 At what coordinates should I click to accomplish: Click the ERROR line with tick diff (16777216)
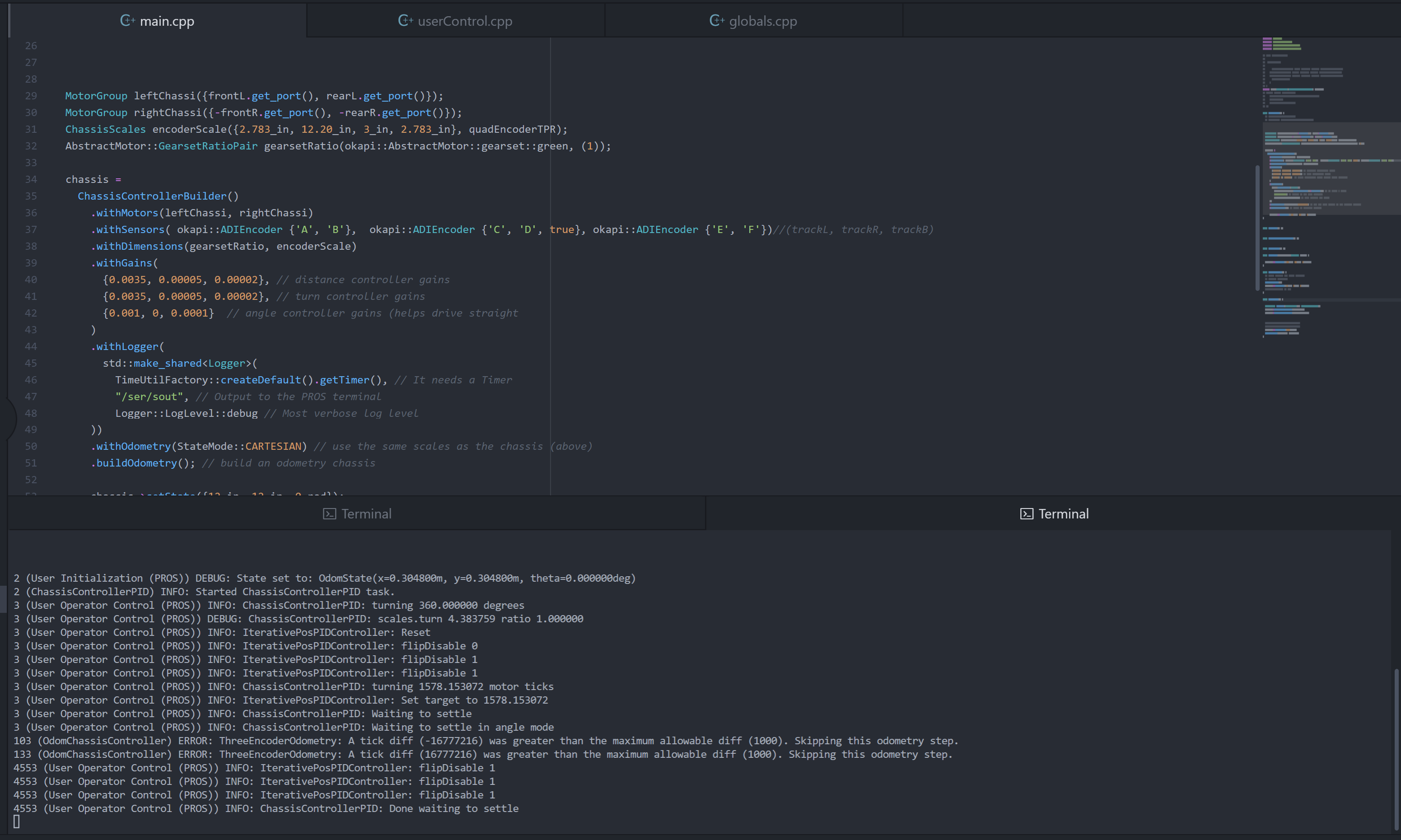tap(483, 755)
